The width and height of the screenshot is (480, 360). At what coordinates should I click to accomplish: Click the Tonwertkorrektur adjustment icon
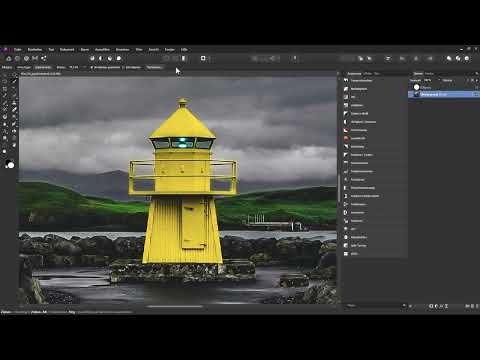click(346, 81)
